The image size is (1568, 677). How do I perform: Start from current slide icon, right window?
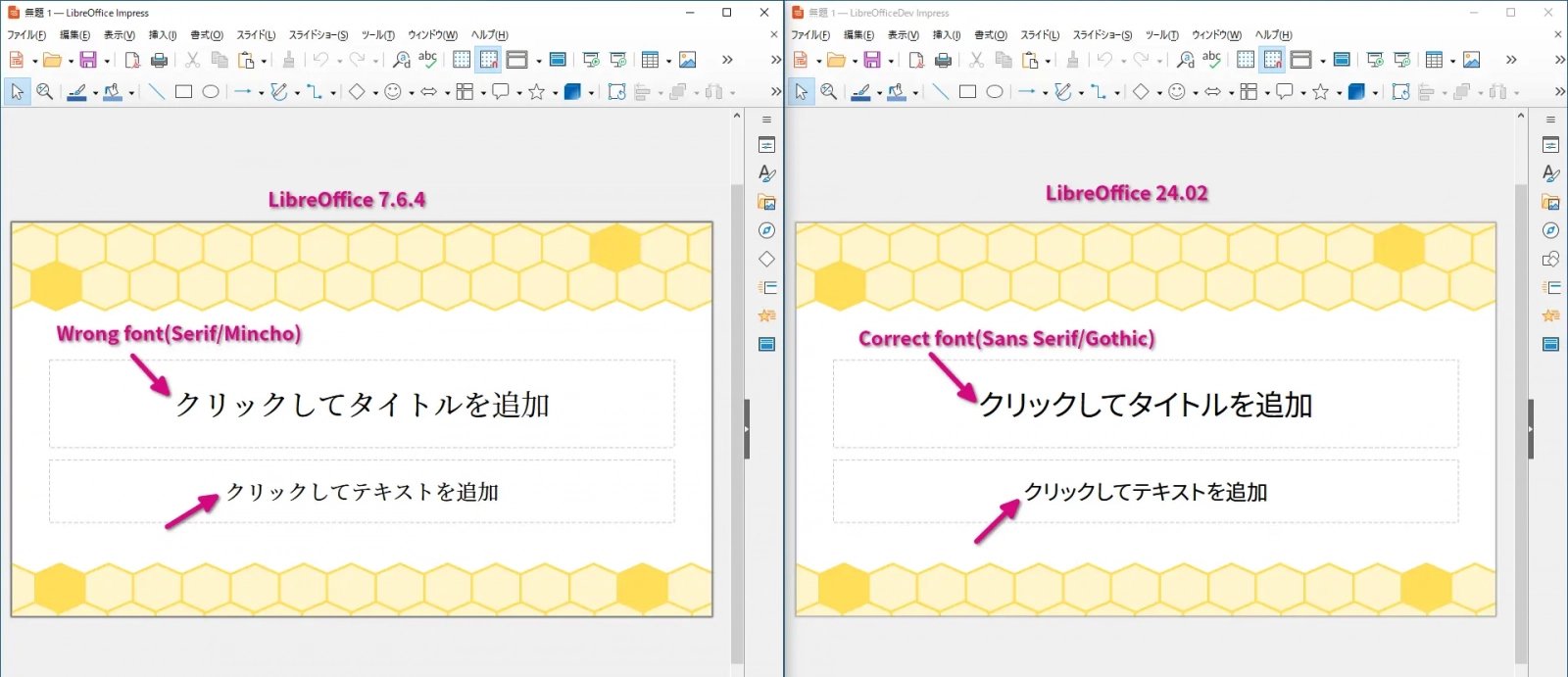[x=1402, y=60]
